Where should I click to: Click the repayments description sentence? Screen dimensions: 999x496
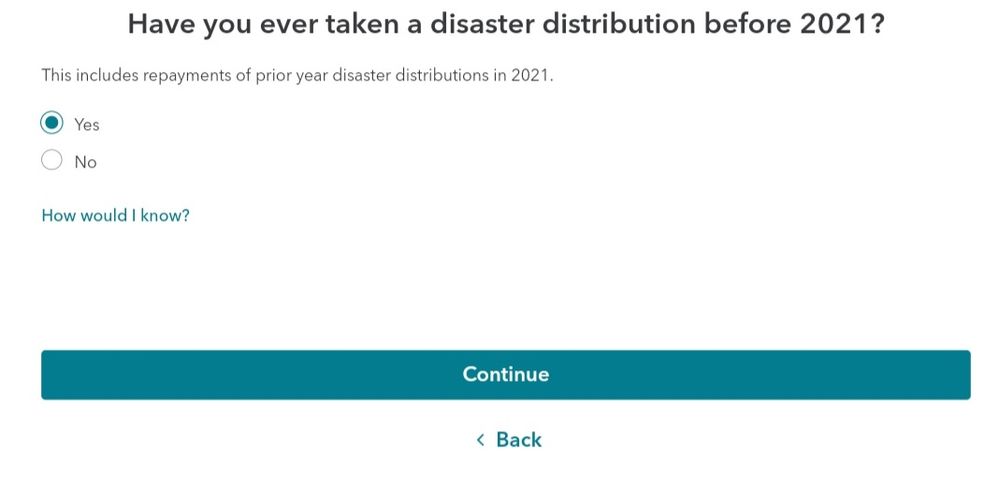tap(297, 76)
